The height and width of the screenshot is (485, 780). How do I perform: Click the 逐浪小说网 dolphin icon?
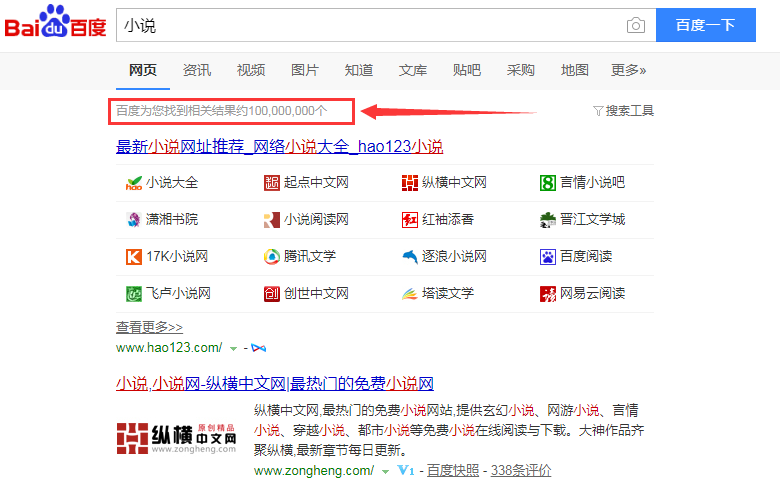[x=409, y=257]
